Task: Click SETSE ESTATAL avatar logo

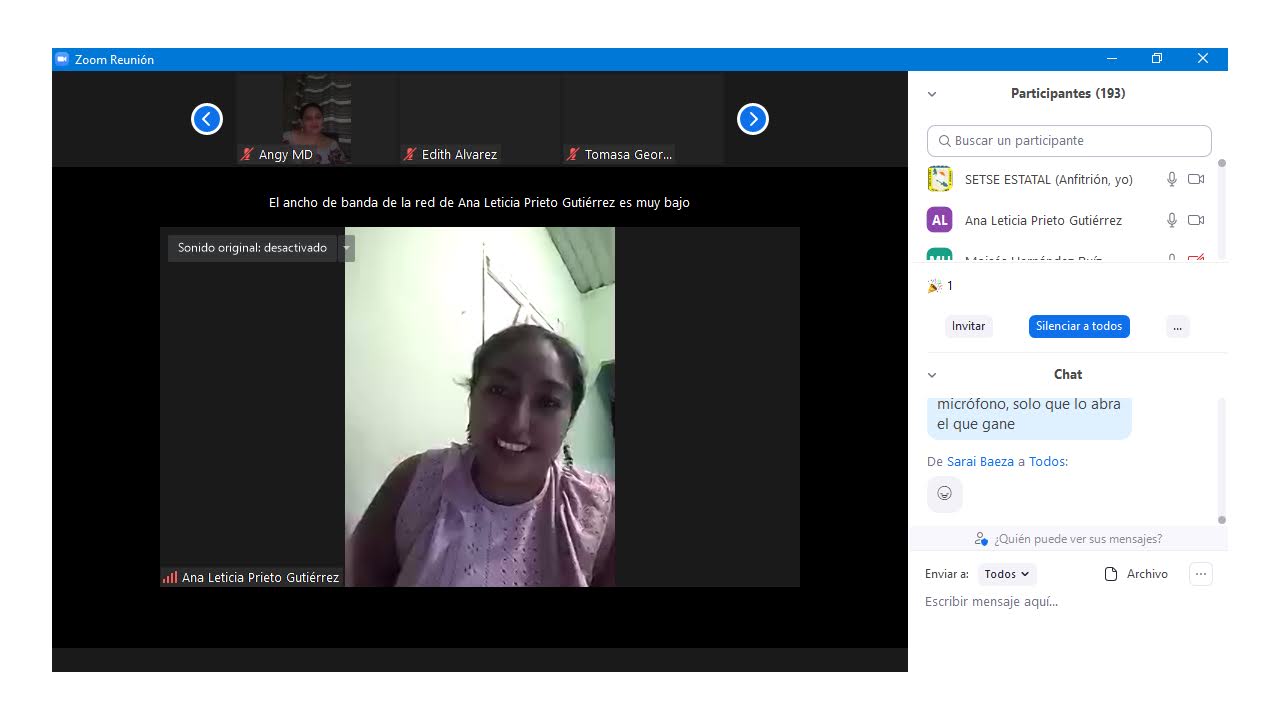Action: pyautogui.click(x=940, y=179)
